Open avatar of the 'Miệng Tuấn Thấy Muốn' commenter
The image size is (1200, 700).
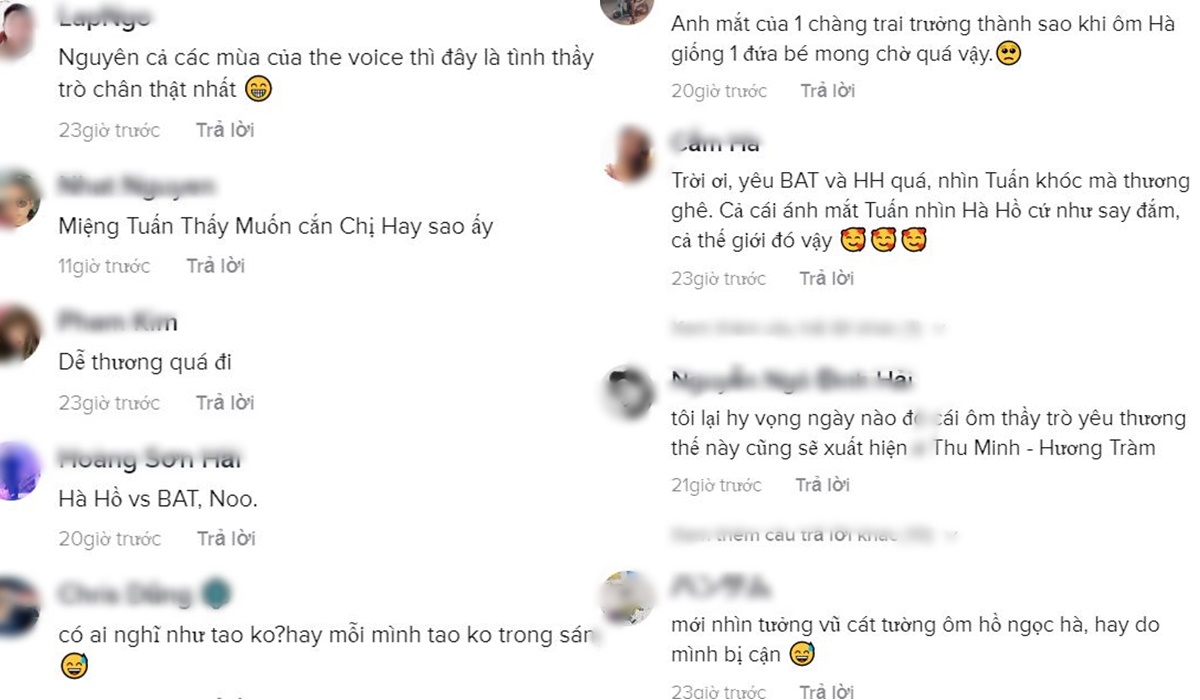point(17,198)
